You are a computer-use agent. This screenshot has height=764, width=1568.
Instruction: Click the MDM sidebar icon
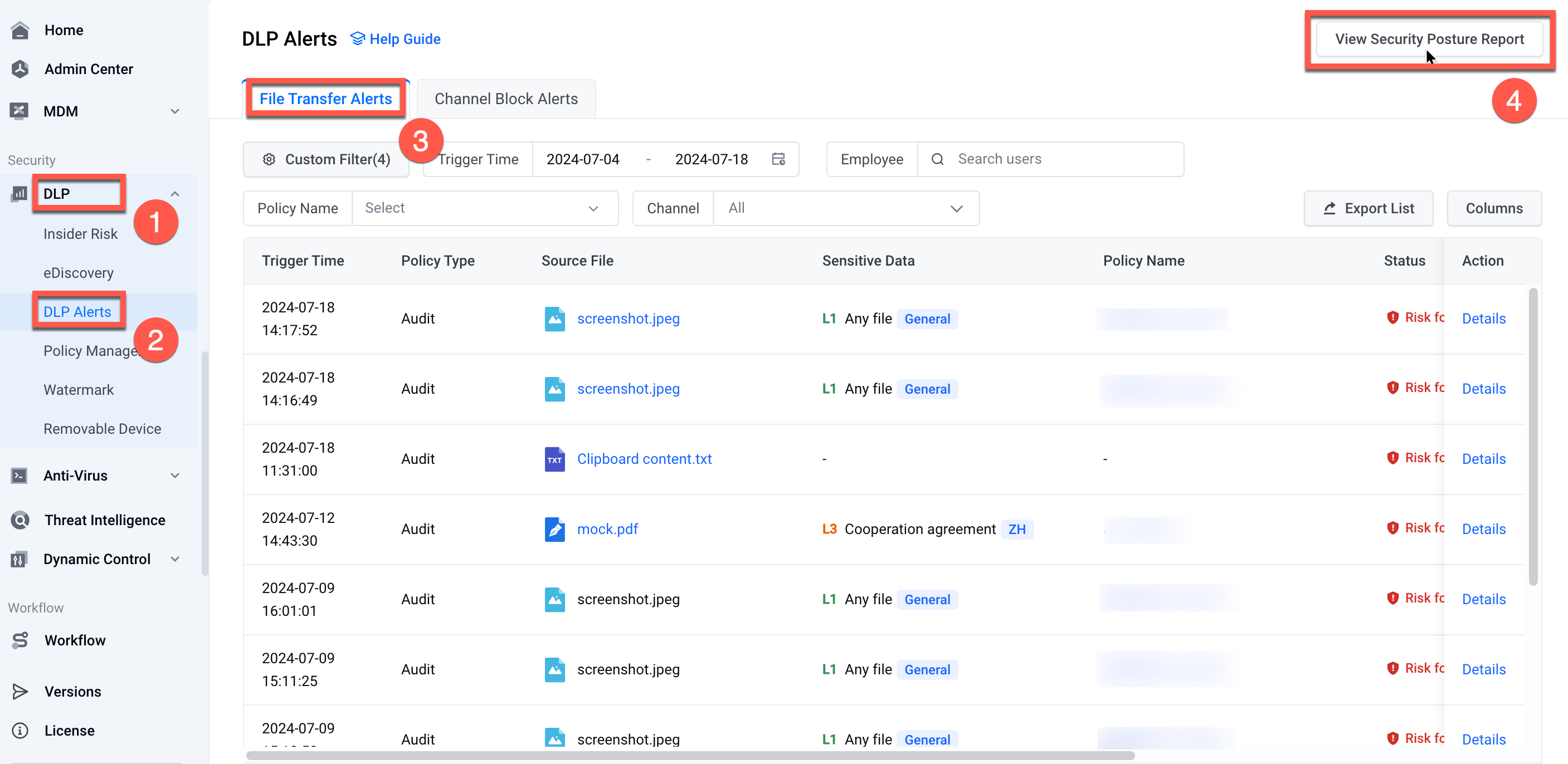[x=20, y=111]
